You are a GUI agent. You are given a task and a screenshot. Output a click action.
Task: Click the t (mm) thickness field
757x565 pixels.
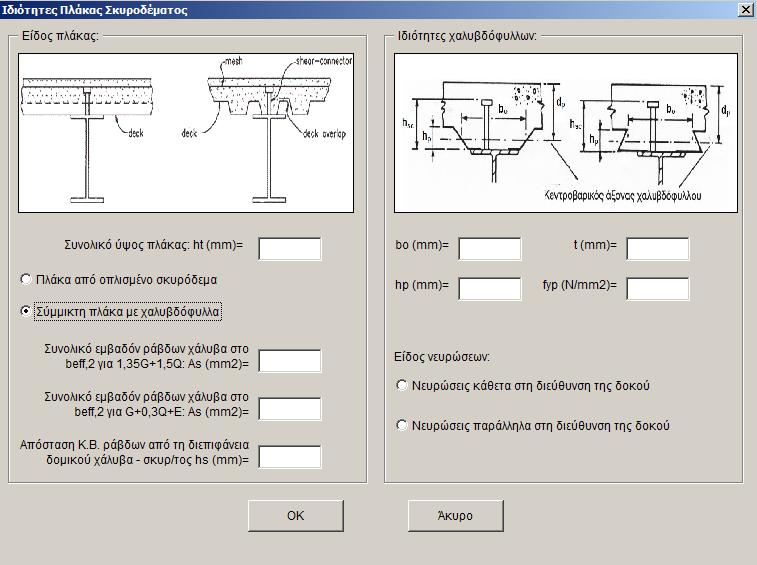point(658,248)
